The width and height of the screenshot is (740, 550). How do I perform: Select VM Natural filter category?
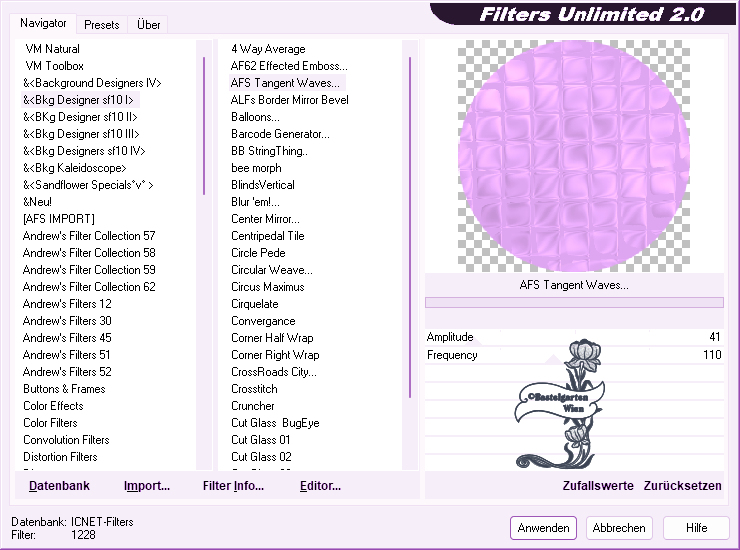tap(52, 49)
